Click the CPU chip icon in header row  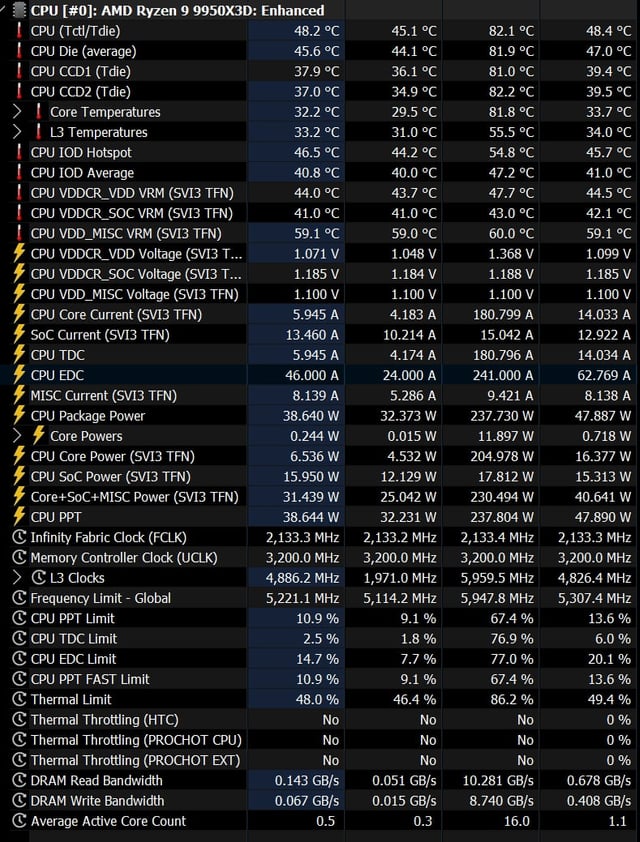pyautogui.click(x=19, y=10)
